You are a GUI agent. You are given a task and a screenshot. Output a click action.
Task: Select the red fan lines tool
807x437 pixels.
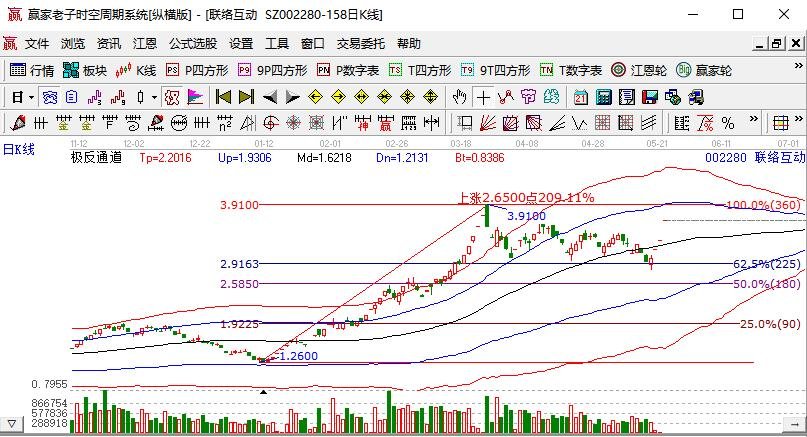(487, 123)
